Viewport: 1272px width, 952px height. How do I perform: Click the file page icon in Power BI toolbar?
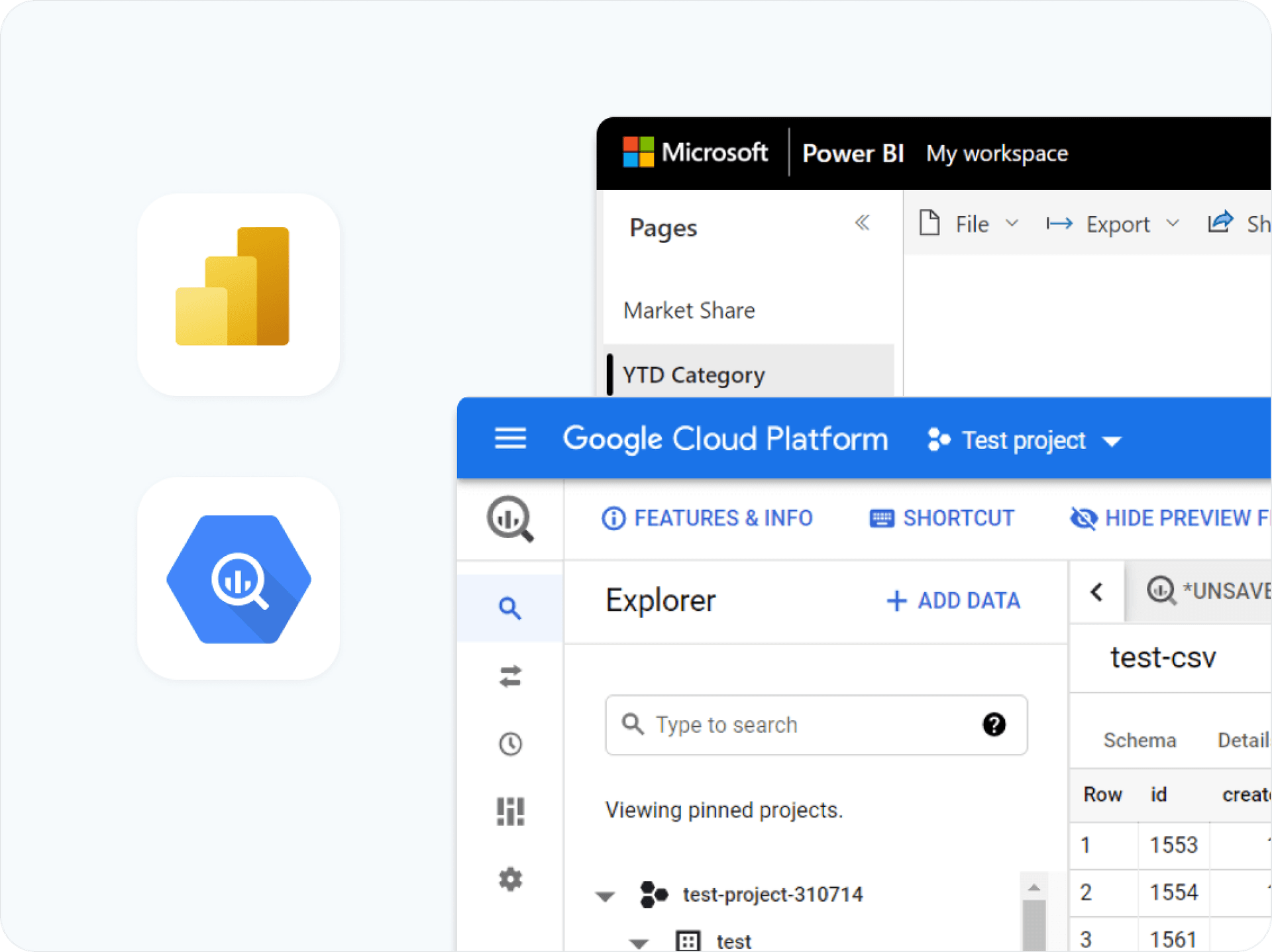coord(929,223)
